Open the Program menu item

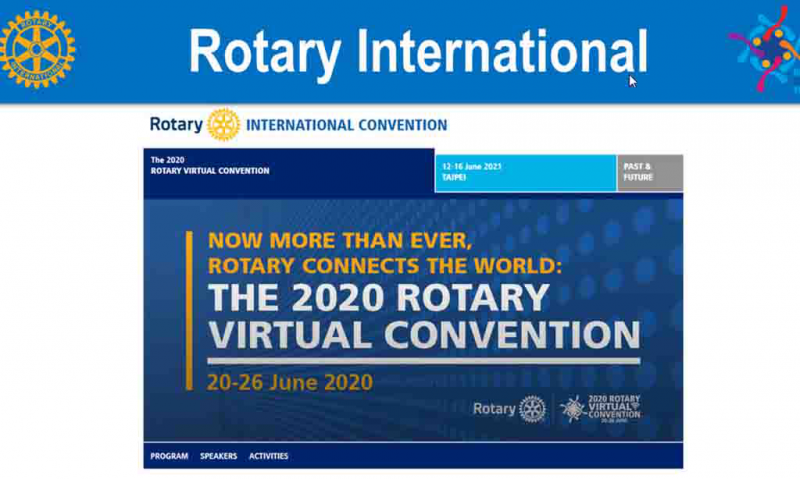(169, 456)
